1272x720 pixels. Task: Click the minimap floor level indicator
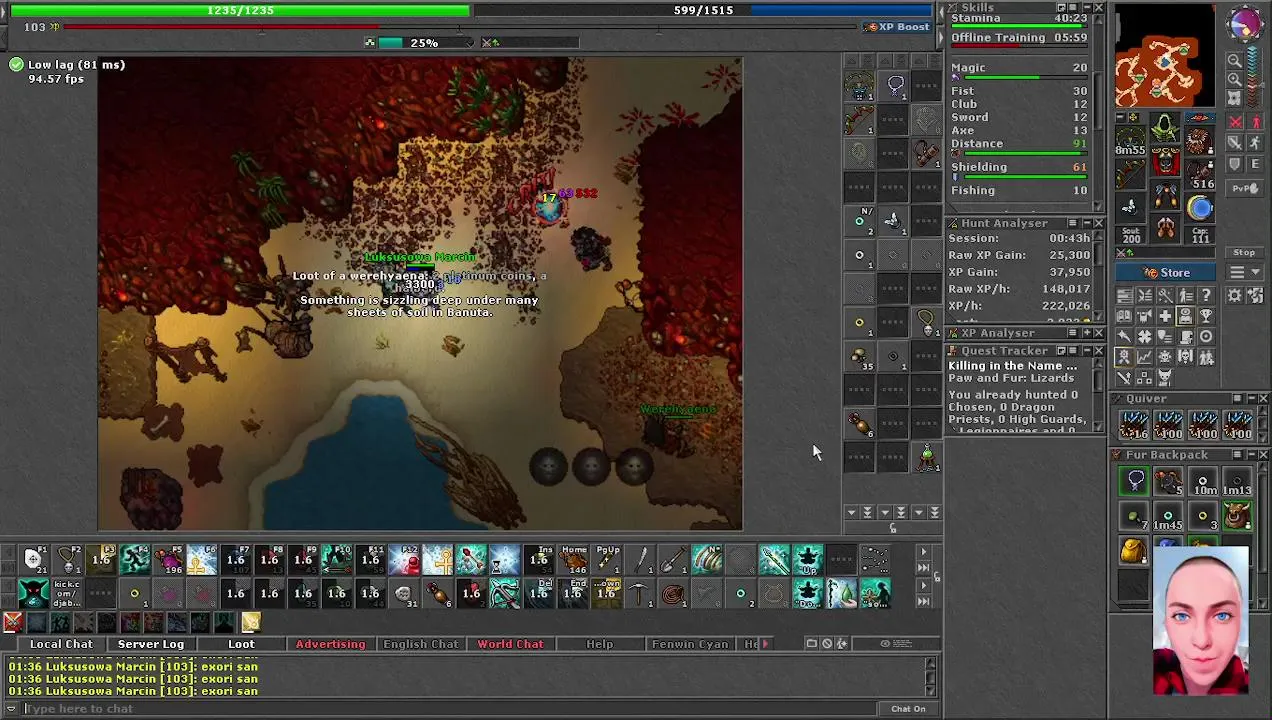[x=1255, y=78]
